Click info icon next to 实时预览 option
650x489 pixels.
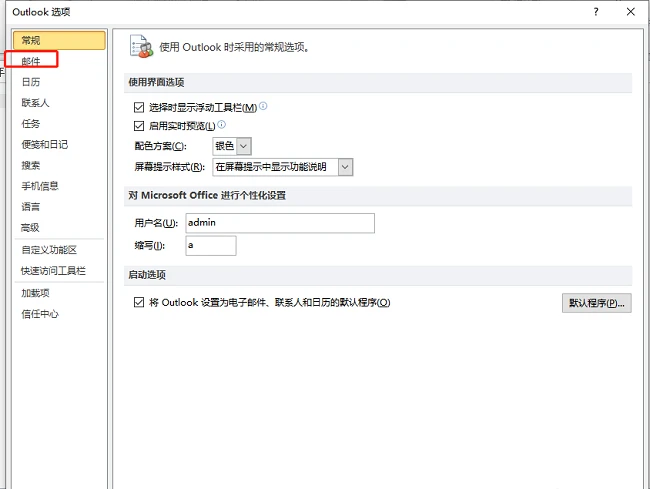pyautogui.click(x=222, y=124)
